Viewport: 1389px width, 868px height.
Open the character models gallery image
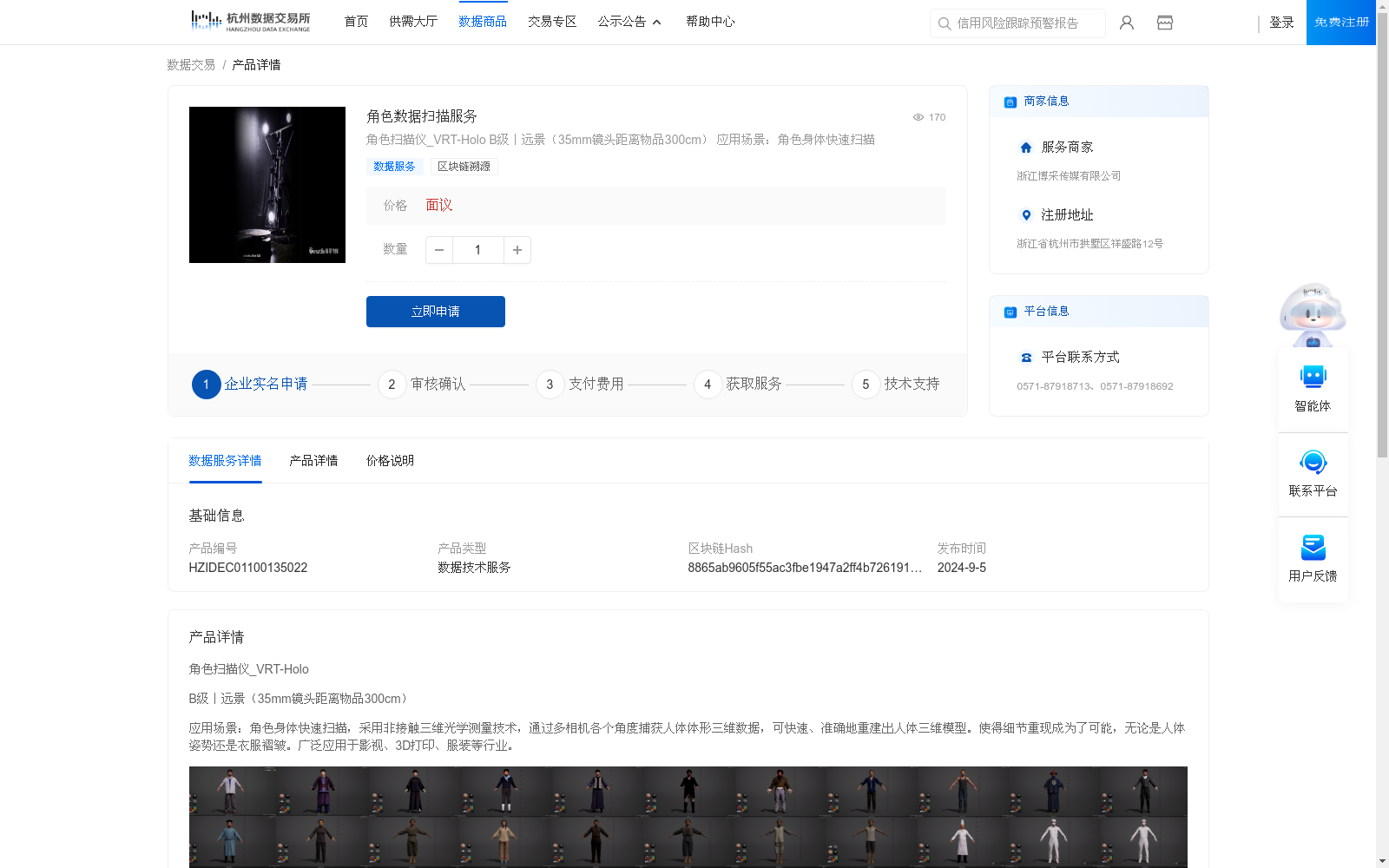(688, 817)
